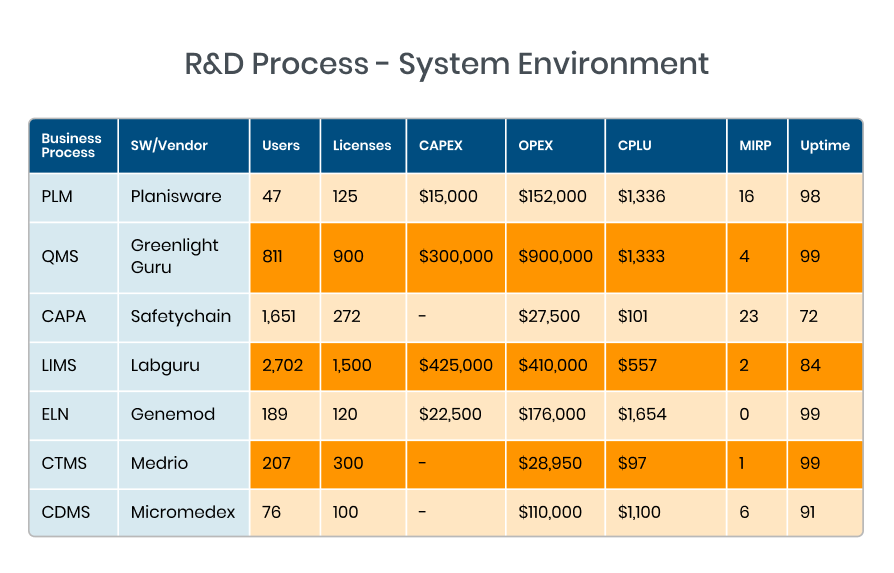Screen dimensions: 894x573
Task: Click the OPEX value '$176,000'
Action: (552, 414)
